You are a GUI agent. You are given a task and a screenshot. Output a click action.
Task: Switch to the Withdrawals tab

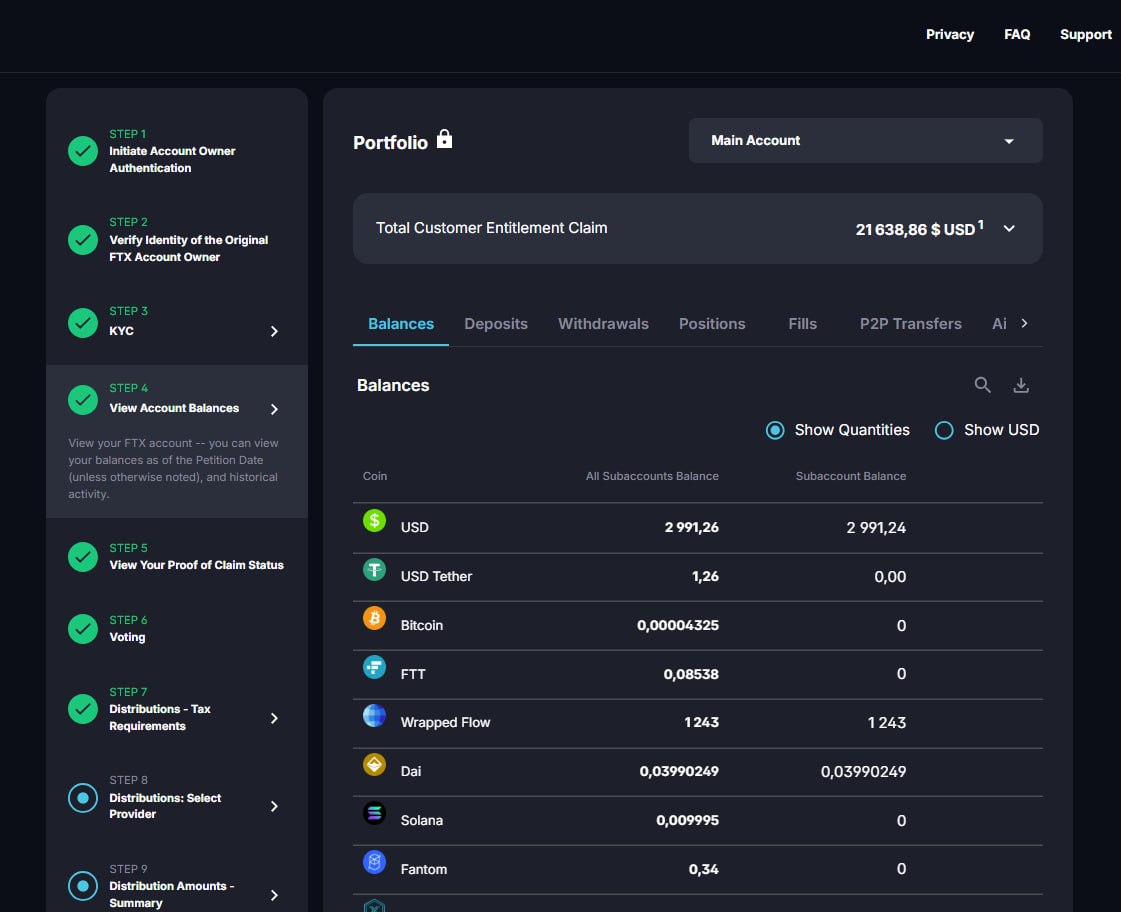tap(603, 324)
